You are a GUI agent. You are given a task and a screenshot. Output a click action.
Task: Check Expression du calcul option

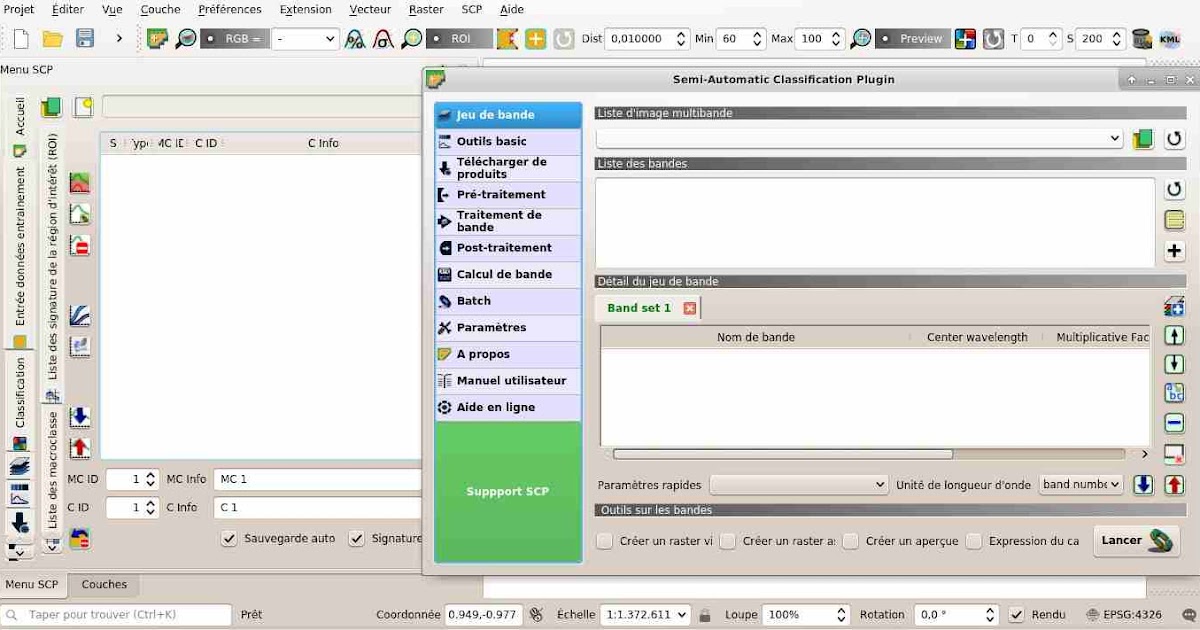(x=974, y=541)
